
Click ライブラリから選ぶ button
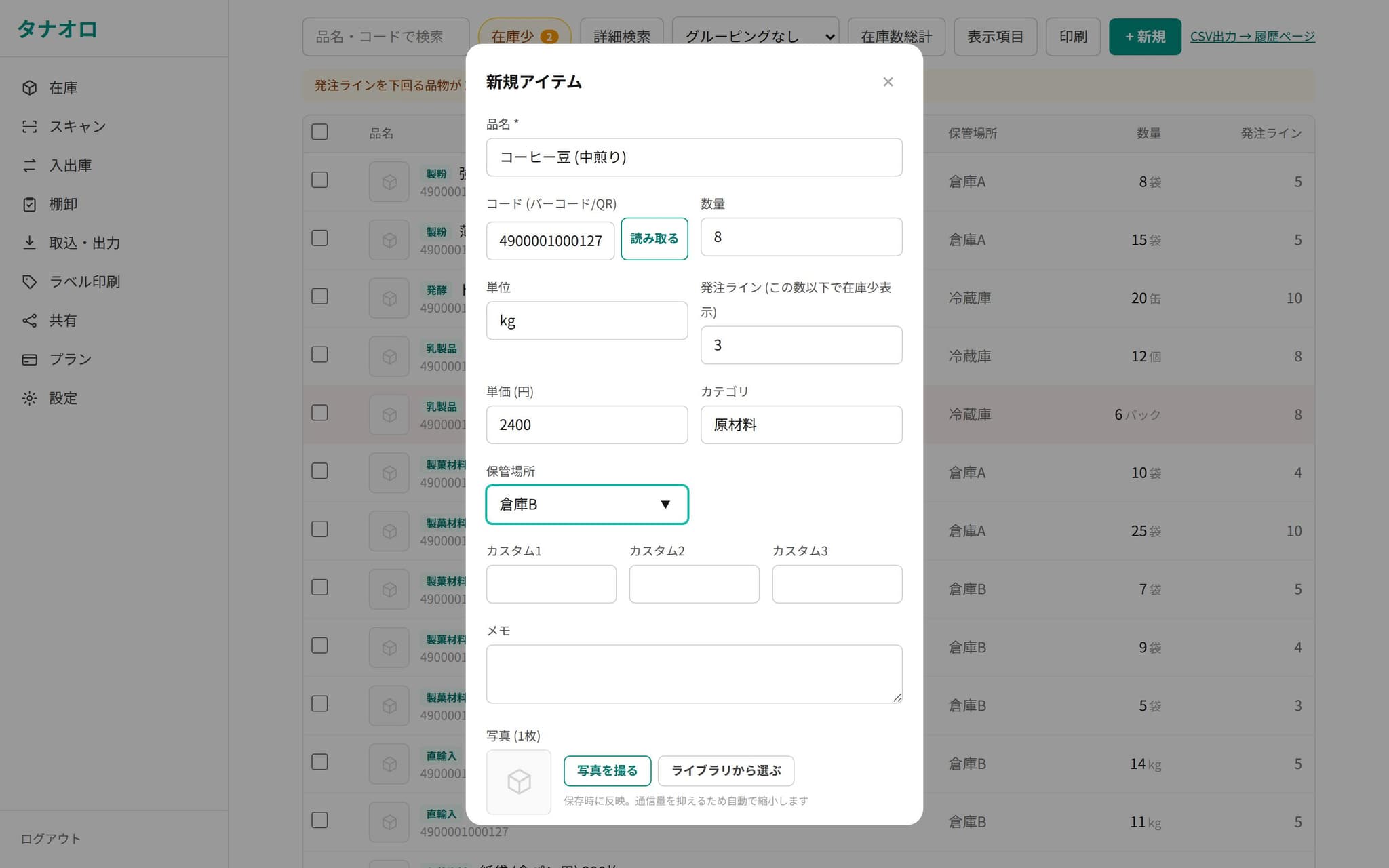click(x=726, y=771)
